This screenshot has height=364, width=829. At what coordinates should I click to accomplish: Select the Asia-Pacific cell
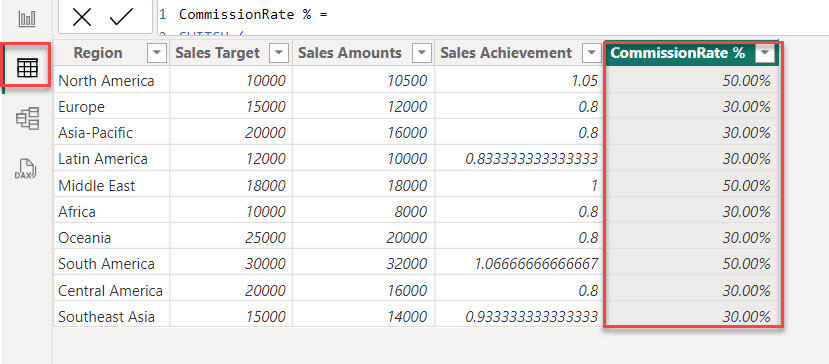click(x=112, y=133)
